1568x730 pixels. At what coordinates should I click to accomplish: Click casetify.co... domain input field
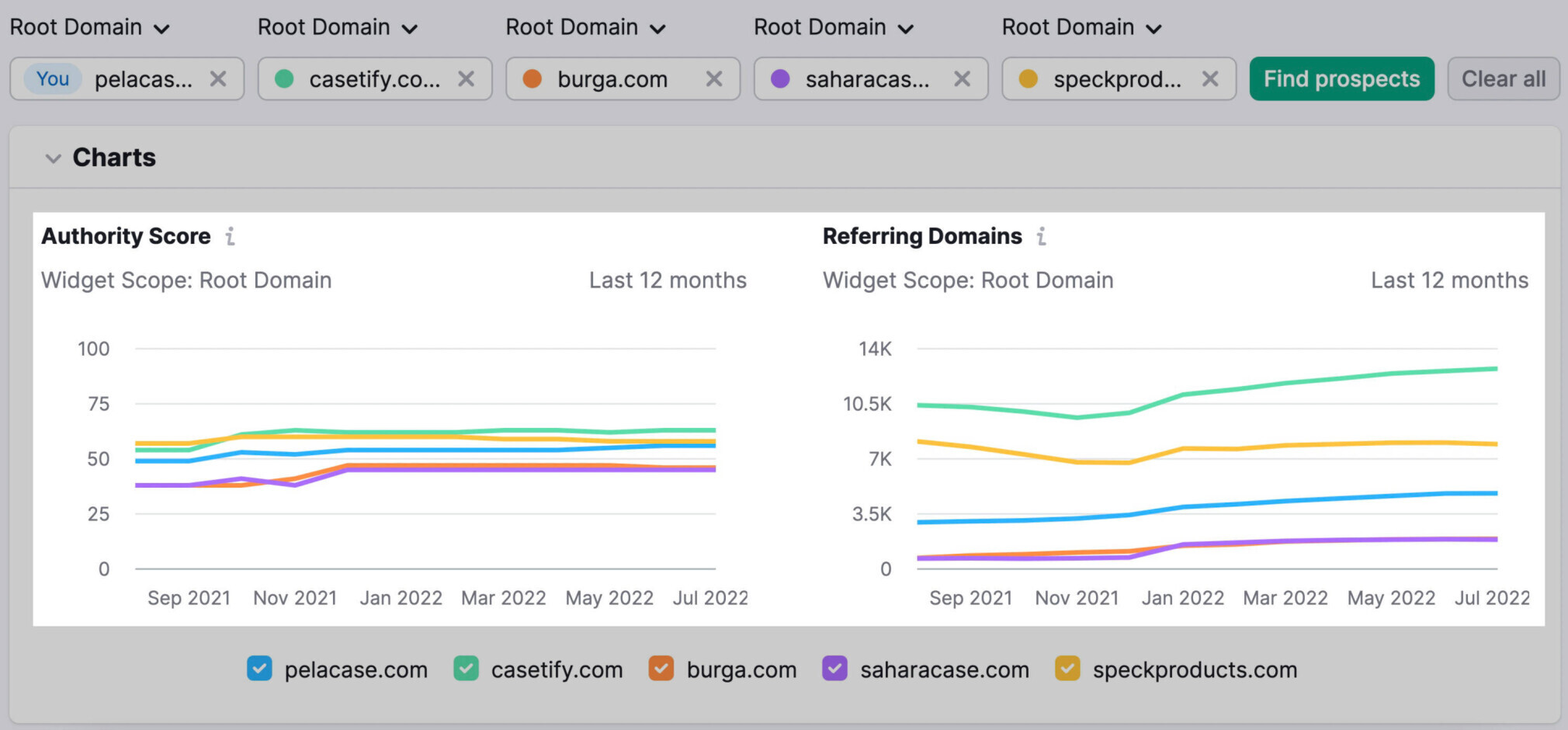point(374,79)
